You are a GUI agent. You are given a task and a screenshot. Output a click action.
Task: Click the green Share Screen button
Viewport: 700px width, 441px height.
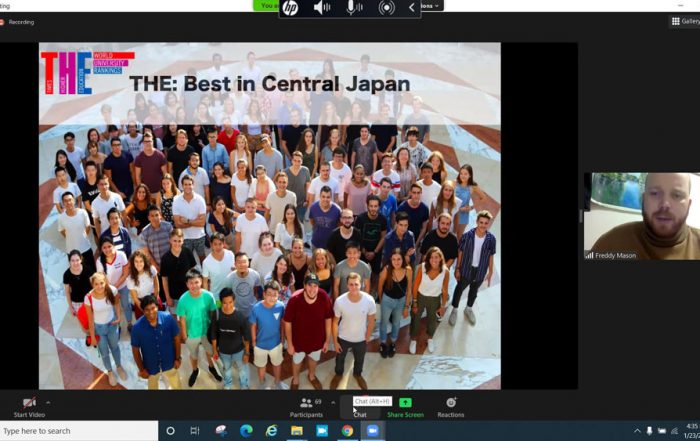coord(405,408)
